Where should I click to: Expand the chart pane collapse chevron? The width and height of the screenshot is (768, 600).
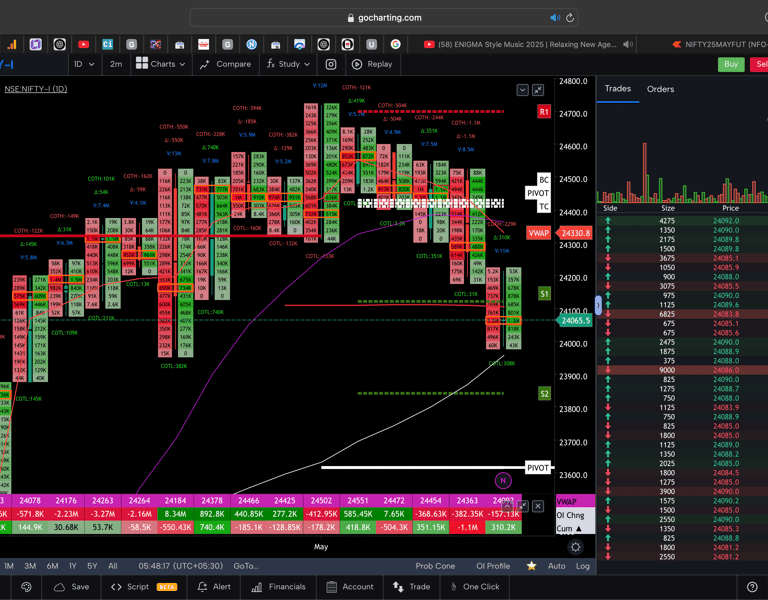tap(523, 90)
